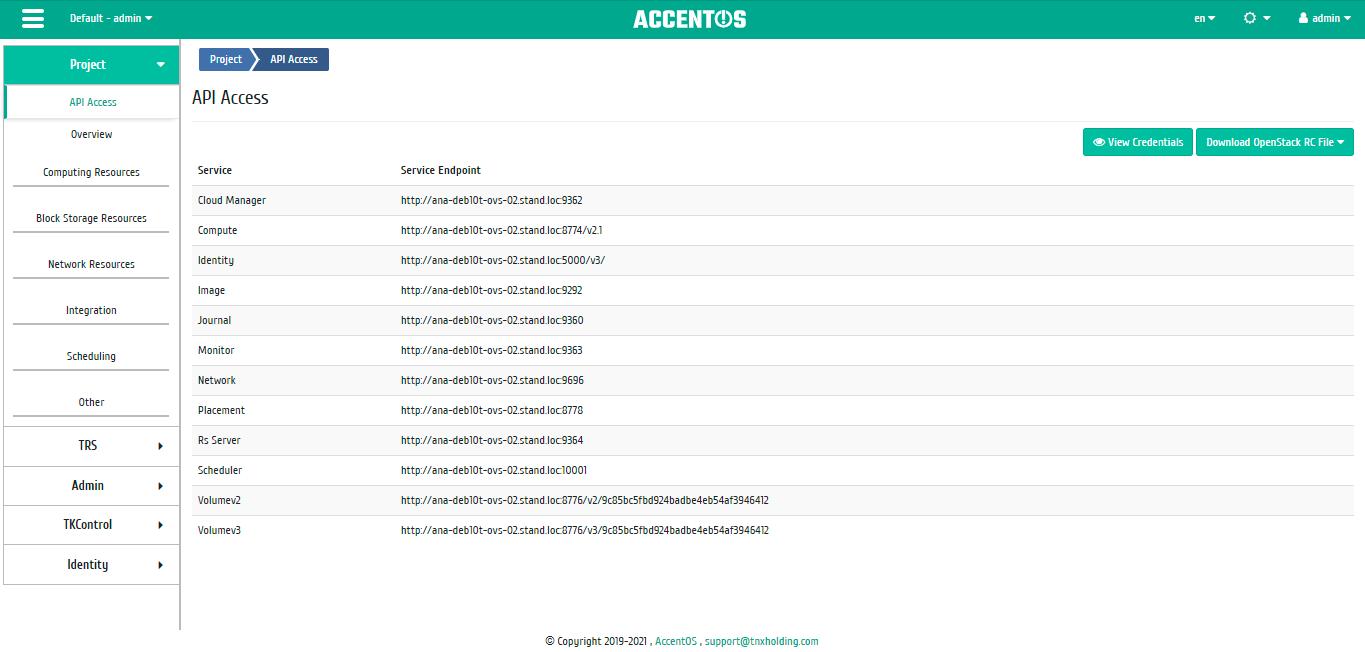Open Scheduling sidebar group
The width and height of the screenshot is (1365, 652).
tap(91, 356)
